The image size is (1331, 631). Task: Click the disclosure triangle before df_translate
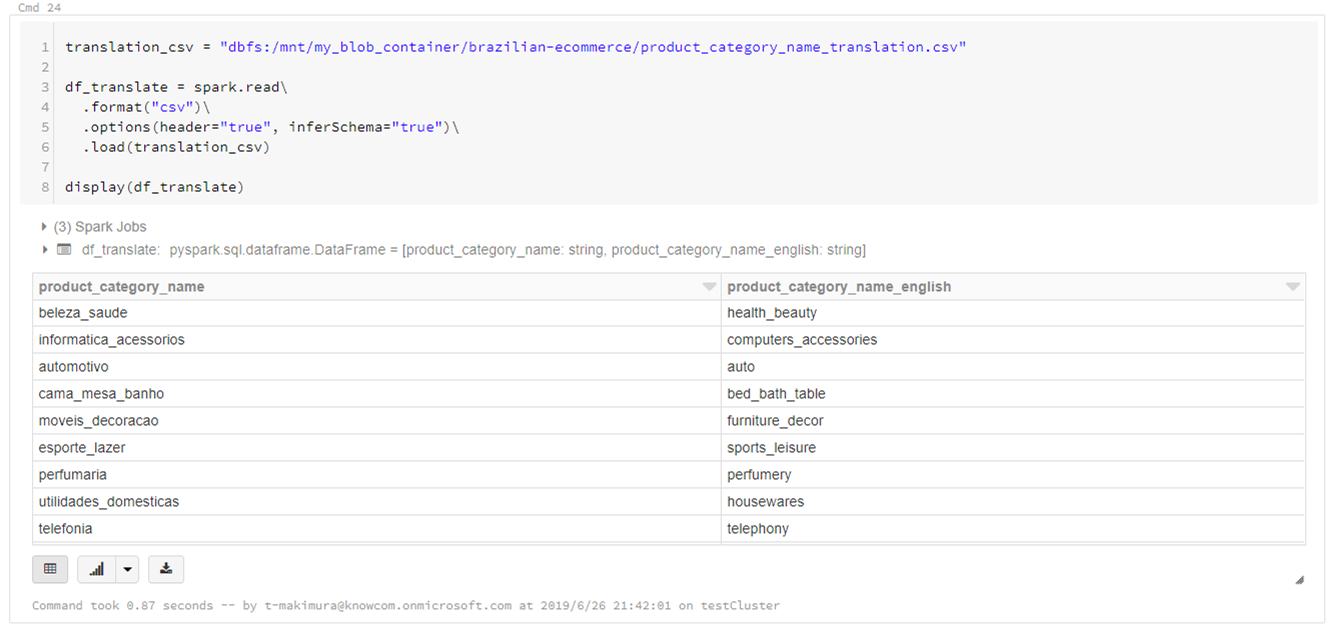point(45,249)
